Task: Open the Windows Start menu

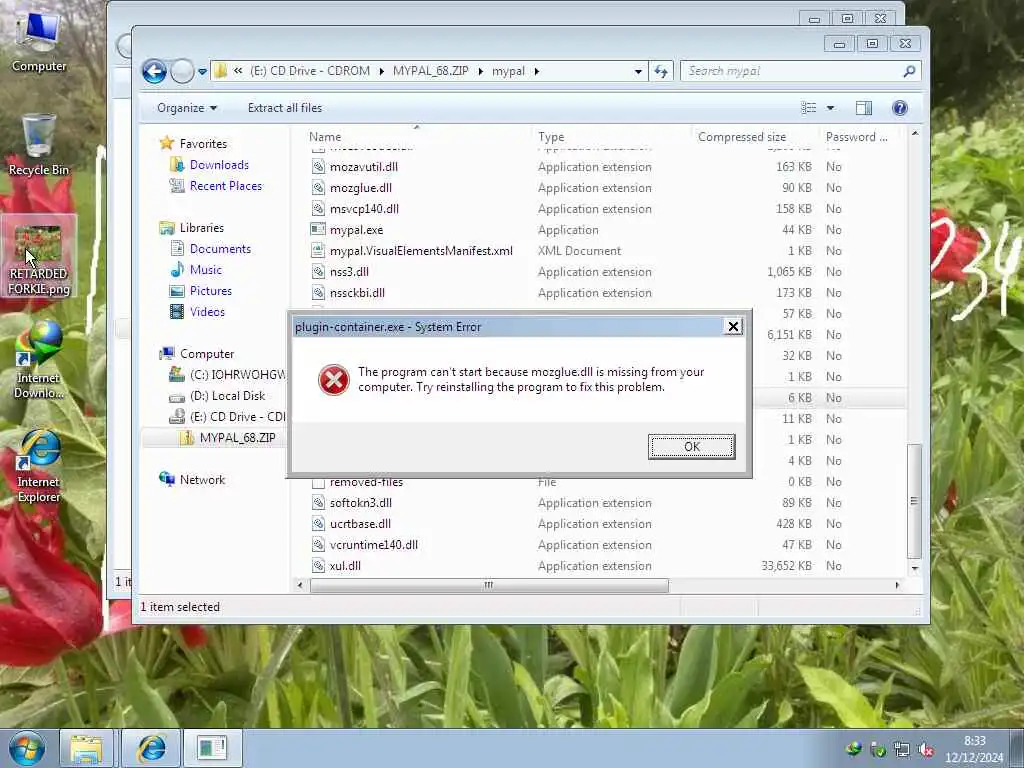Action: tap(26, 748)
